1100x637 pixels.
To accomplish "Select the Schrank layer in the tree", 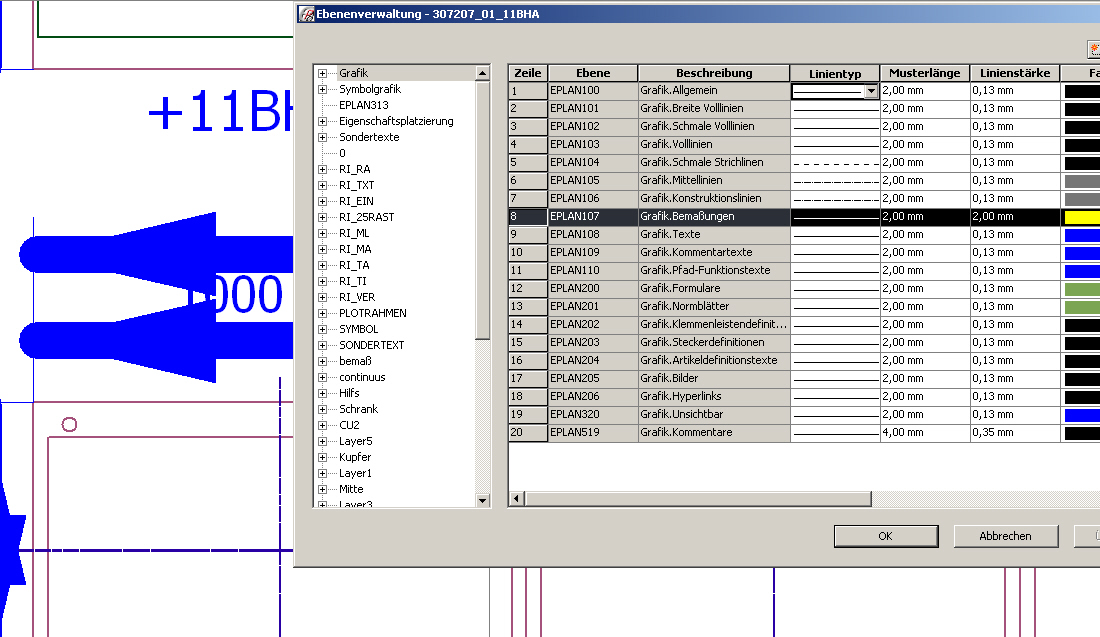I will (358, 409).
